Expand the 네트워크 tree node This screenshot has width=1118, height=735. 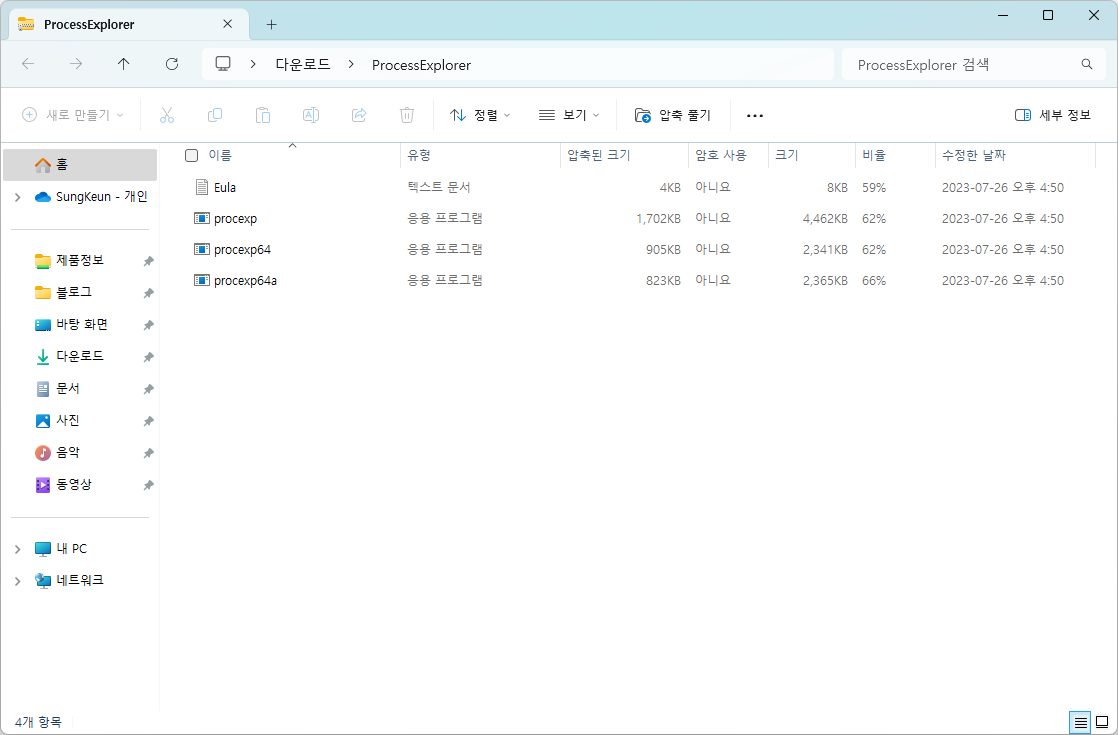(18, 581)
